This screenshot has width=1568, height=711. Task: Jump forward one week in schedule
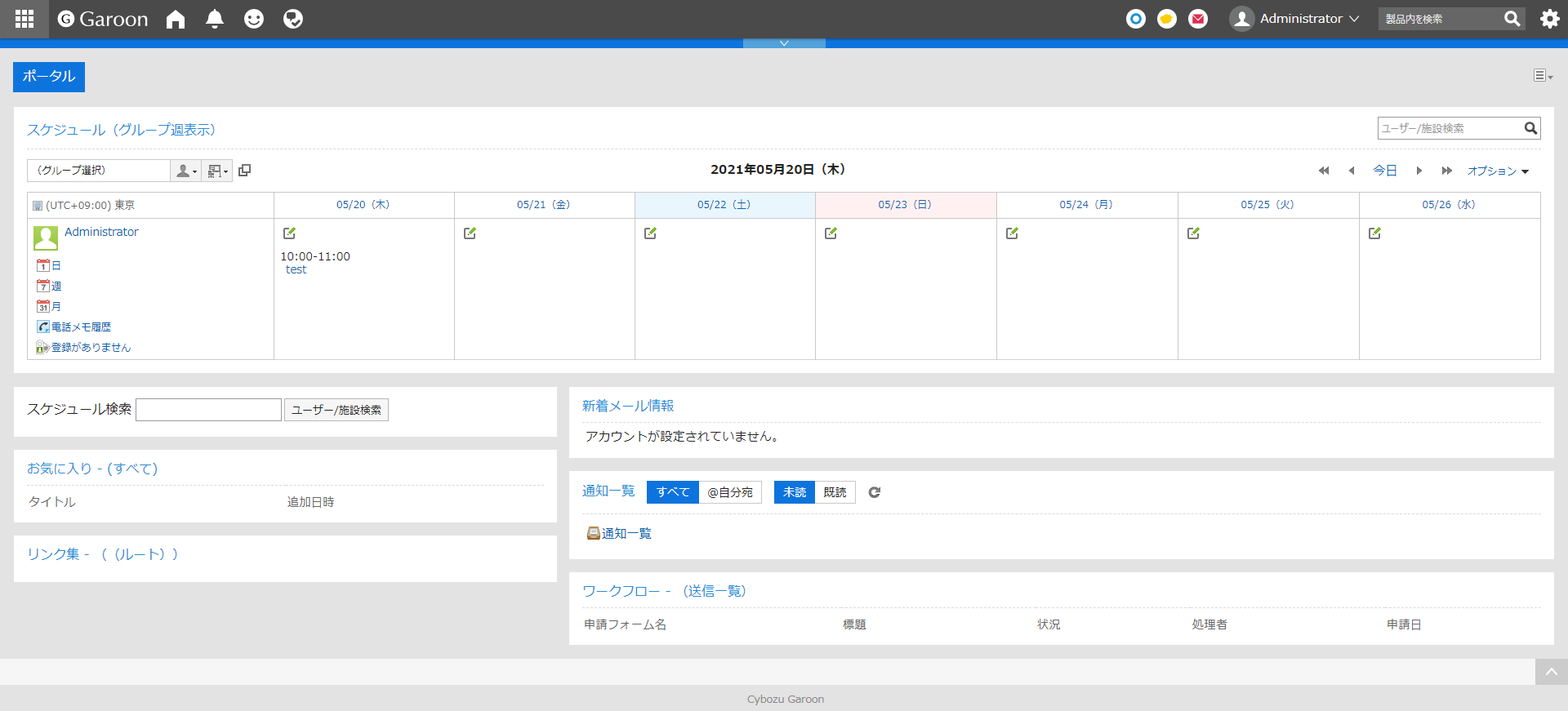coord(1446,171)
